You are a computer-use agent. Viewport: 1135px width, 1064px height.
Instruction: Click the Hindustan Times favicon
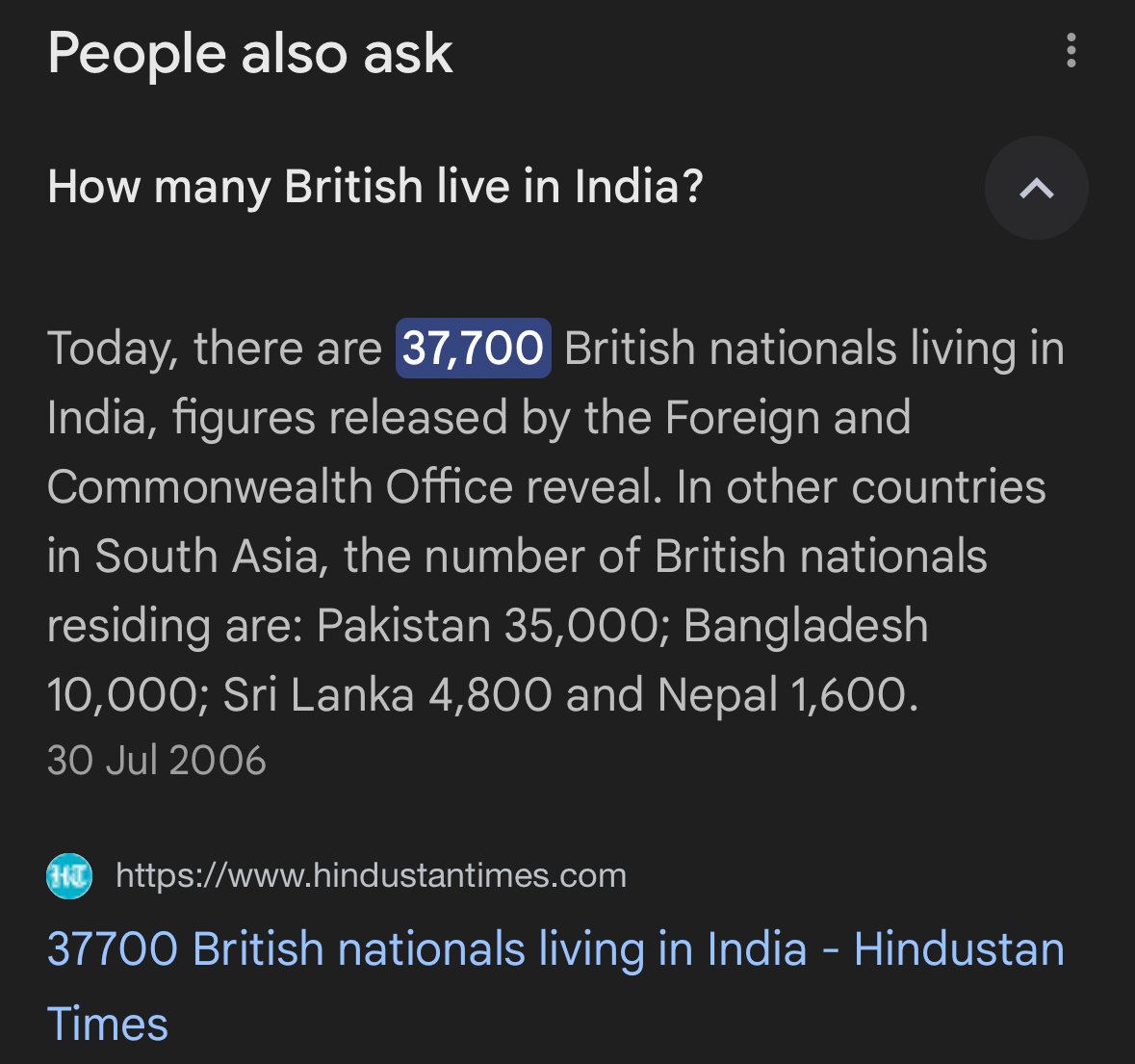[69, 876]
